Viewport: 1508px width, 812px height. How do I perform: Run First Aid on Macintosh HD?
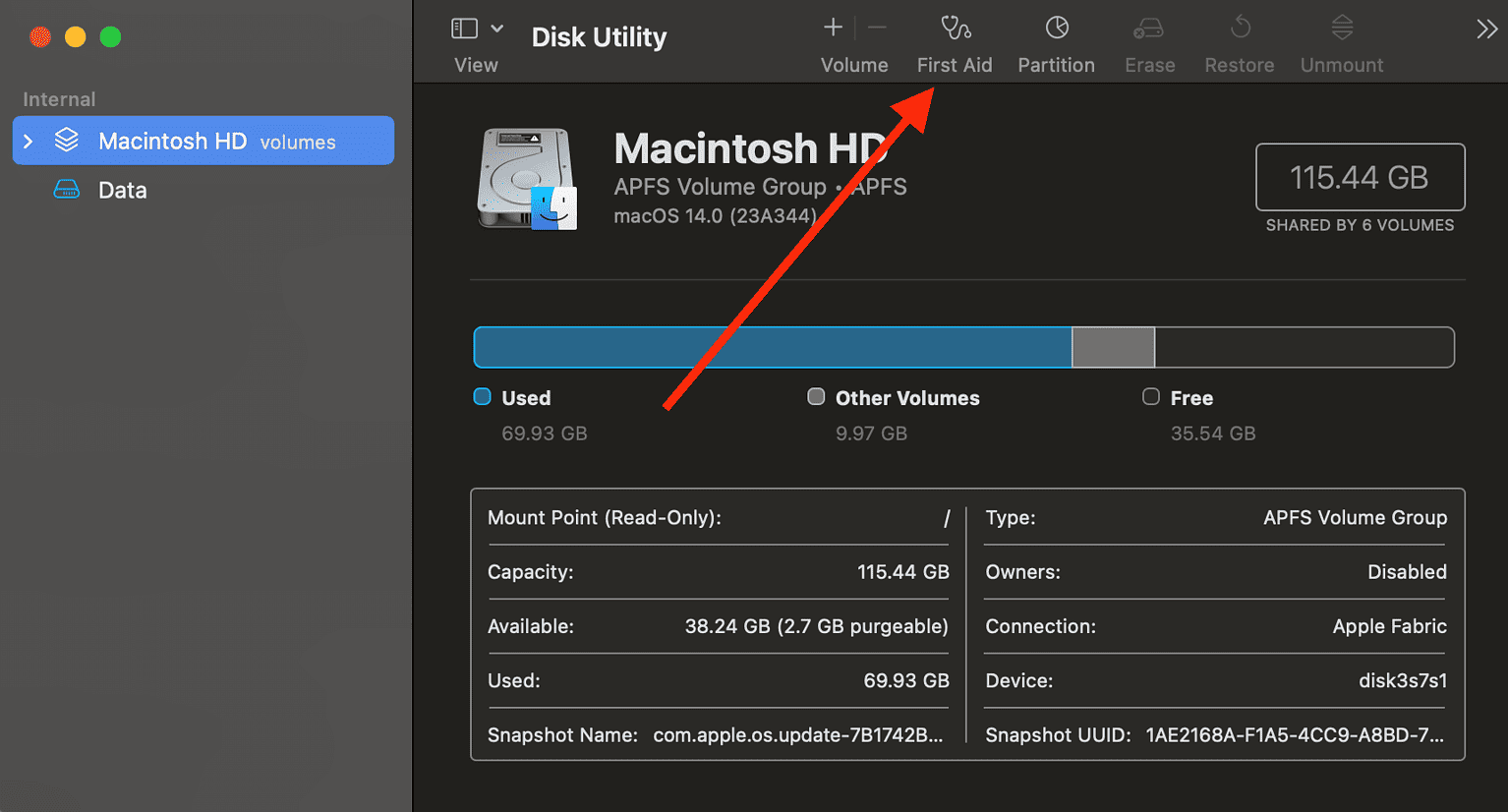pyautogui.click(x=954, y=39)
